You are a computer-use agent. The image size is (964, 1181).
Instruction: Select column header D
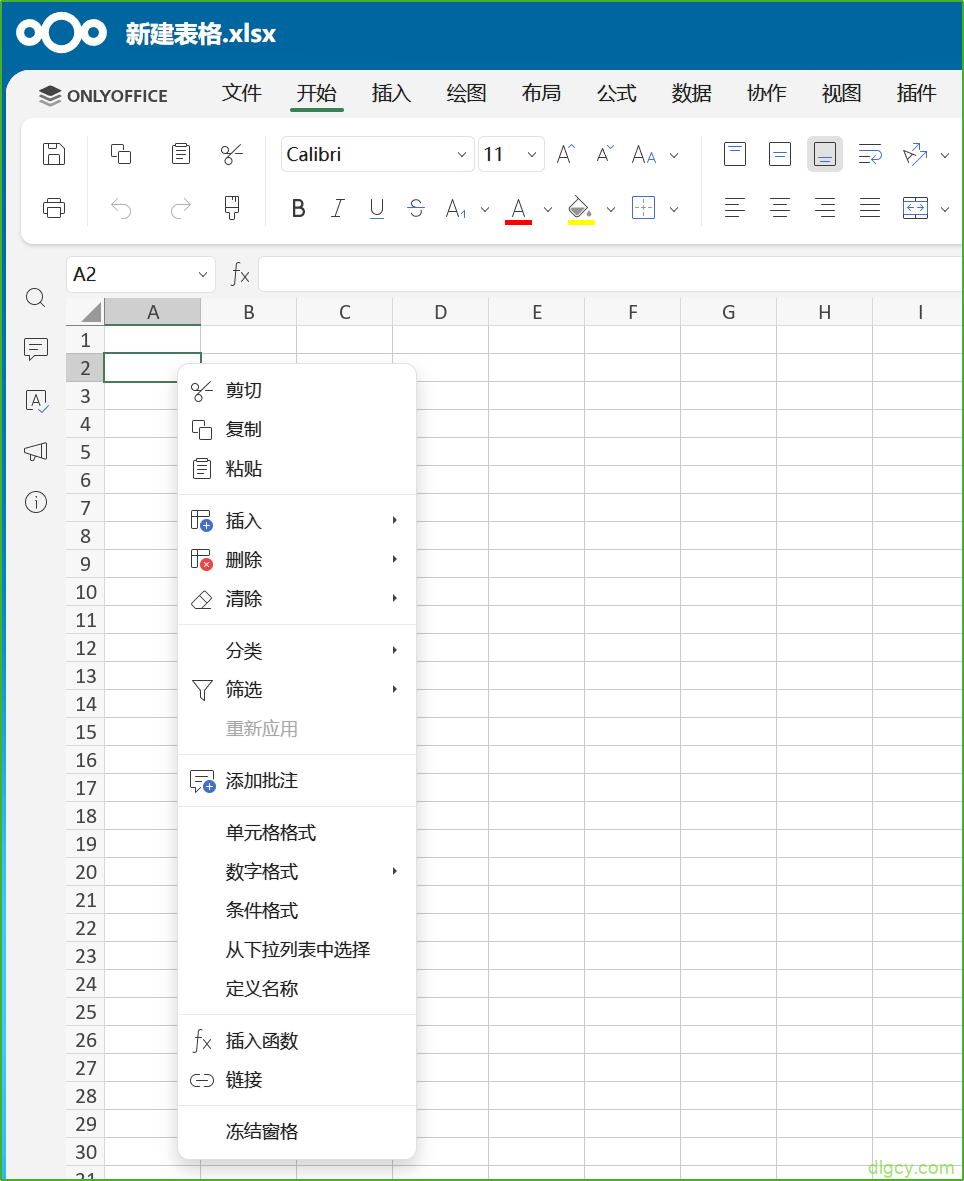[441, 312]
